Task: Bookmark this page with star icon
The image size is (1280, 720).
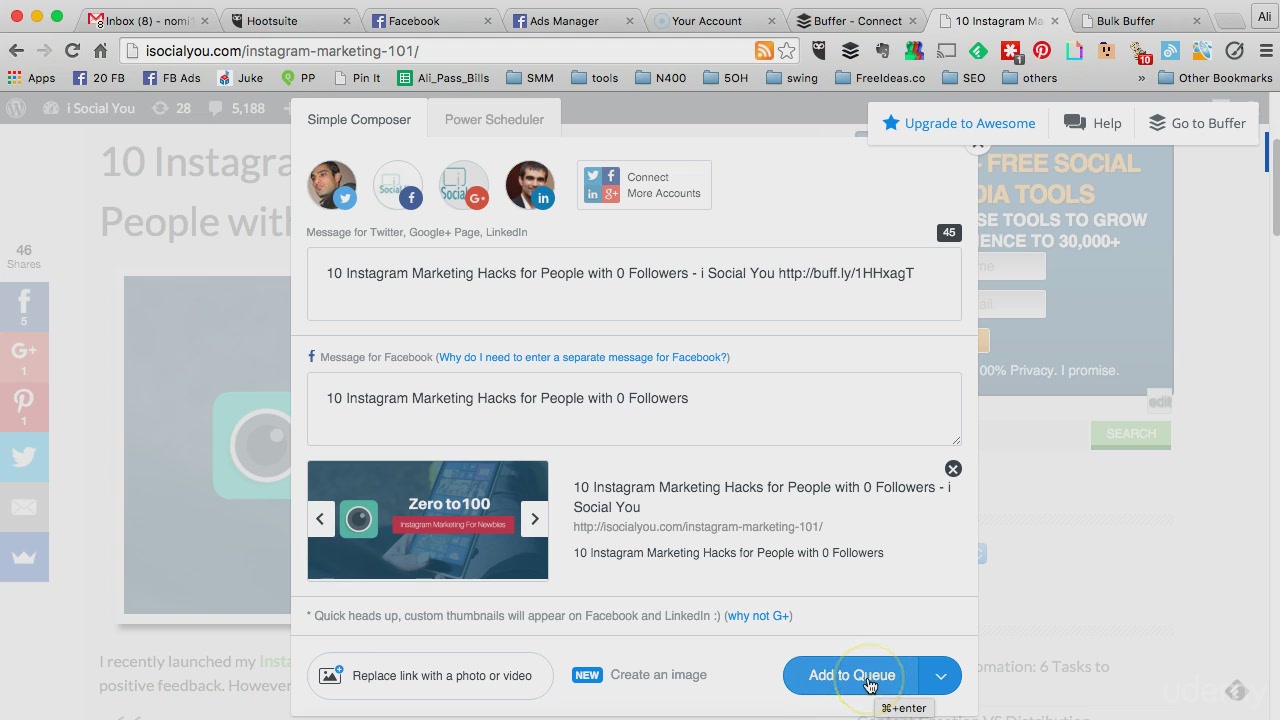Action: coord(787,51)
